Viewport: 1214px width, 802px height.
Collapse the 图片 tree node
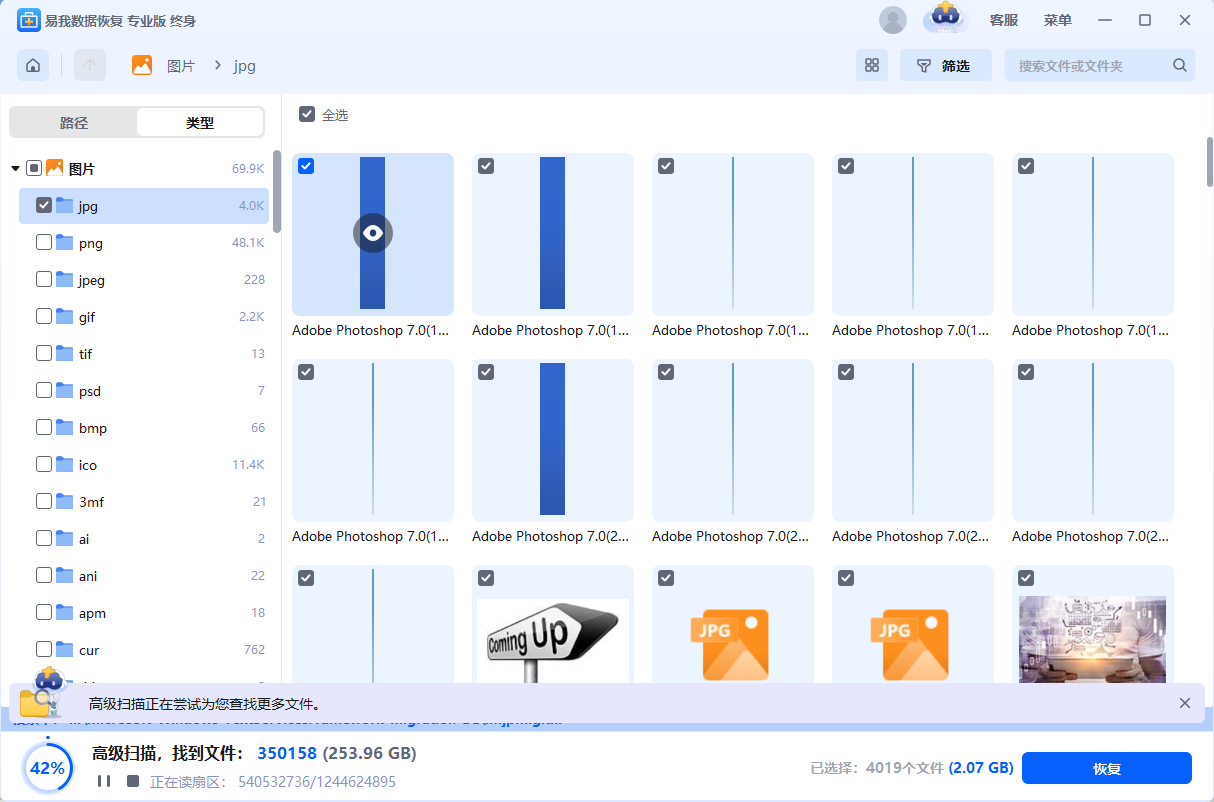pyautogui.click(x=16, y=169)
